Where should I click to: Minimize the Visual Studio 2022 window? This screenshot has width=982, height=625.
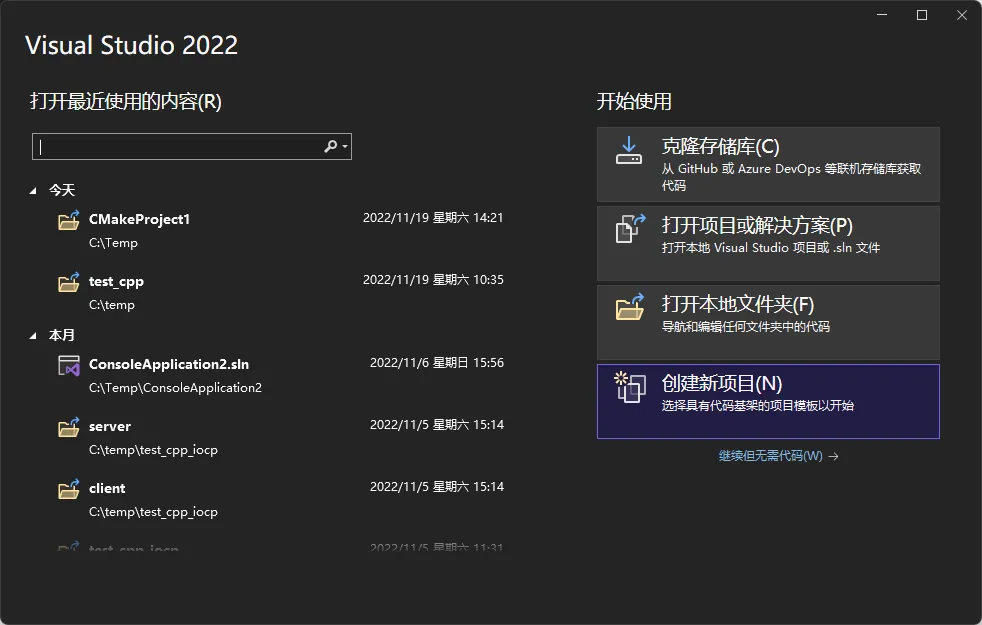(882, 15)
